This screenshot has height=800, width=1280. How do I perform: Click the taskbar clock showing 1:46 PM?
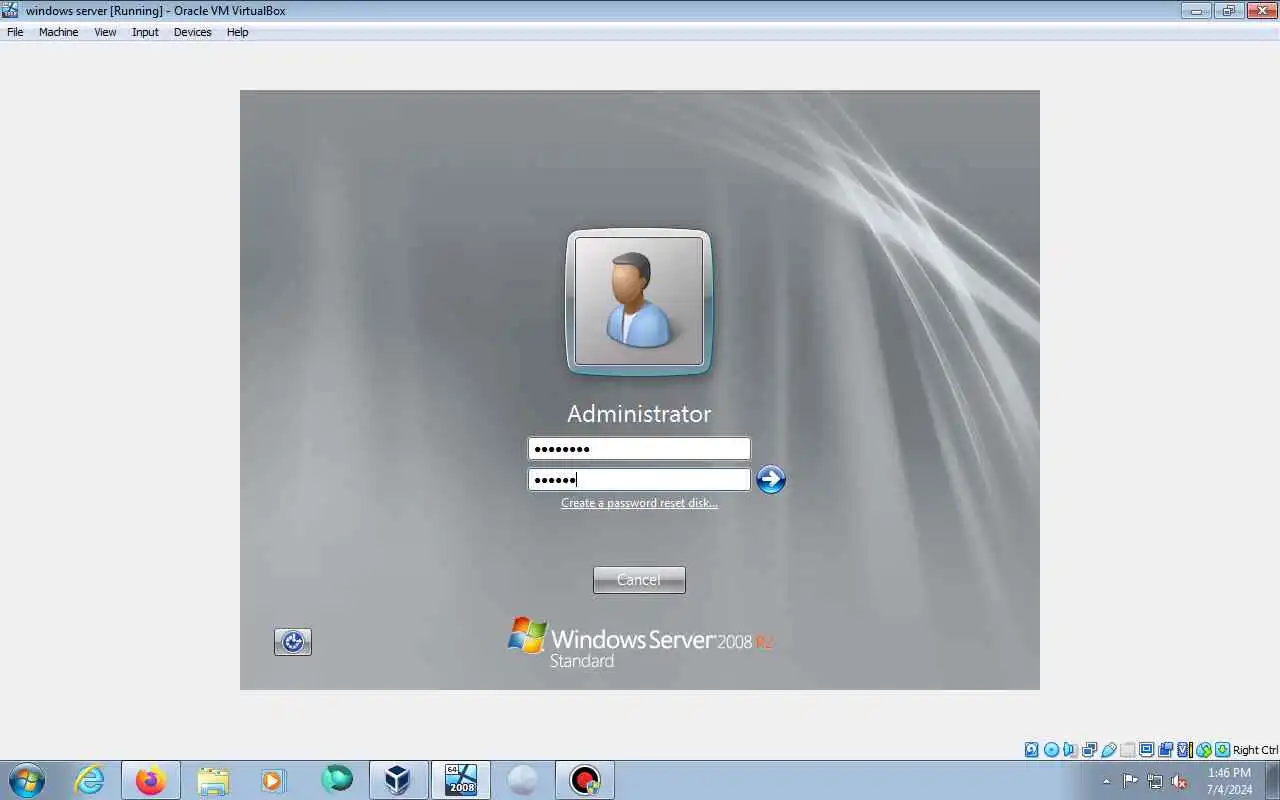1229,781
